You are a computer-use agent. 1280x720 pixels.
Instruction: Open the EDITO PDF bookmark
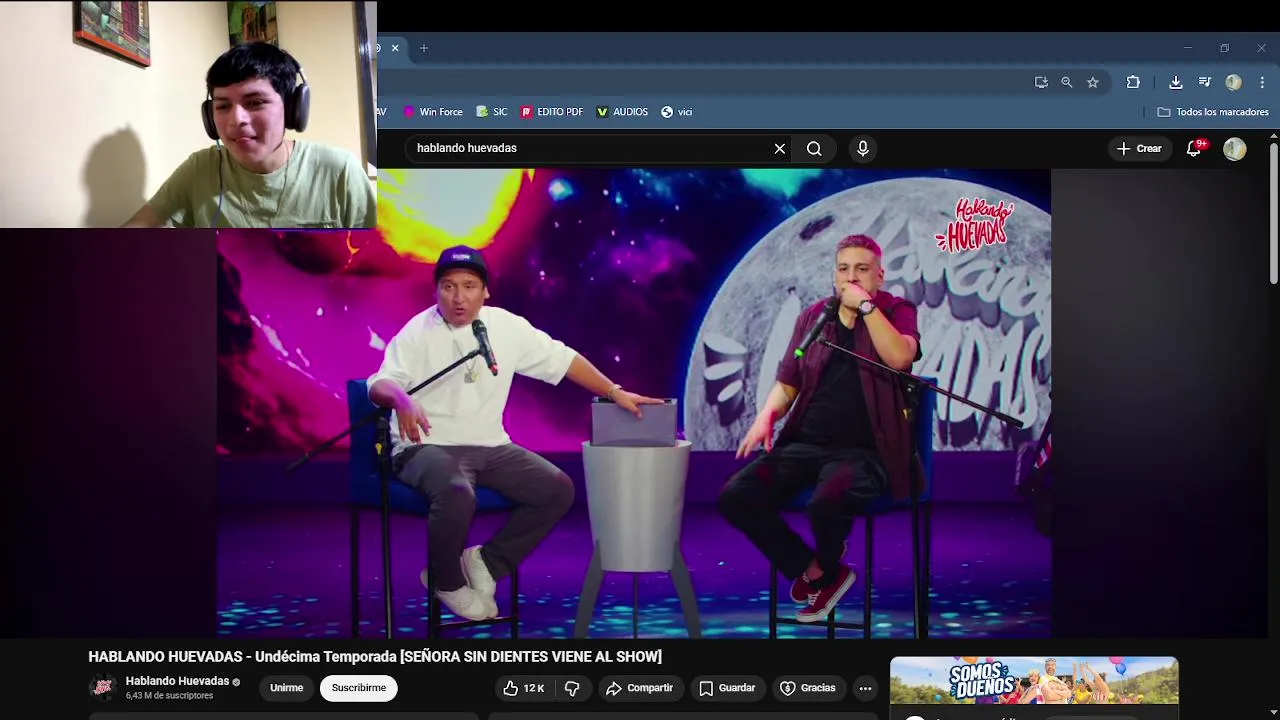point(552,112)
